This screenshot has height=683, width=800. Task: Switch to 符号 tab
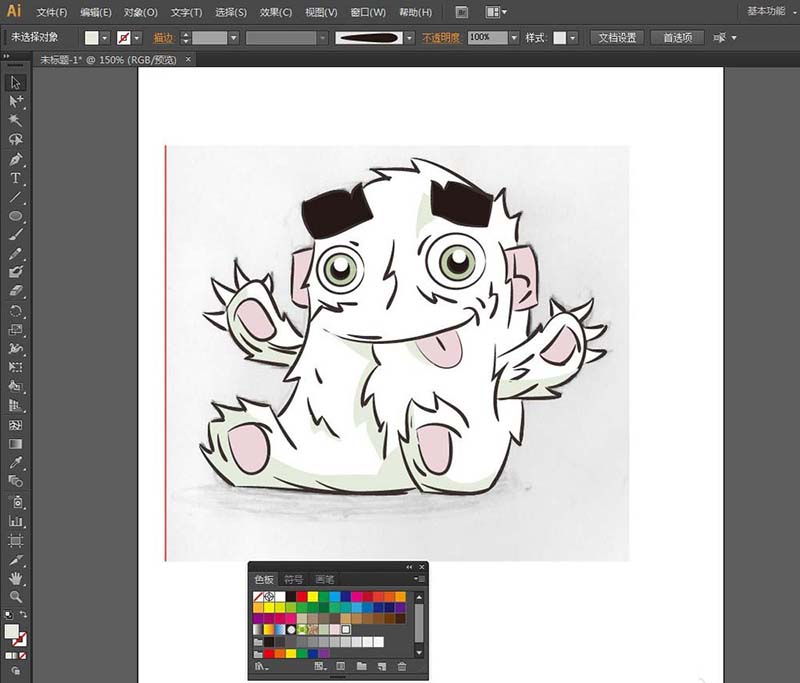click(x=293, y=579)
